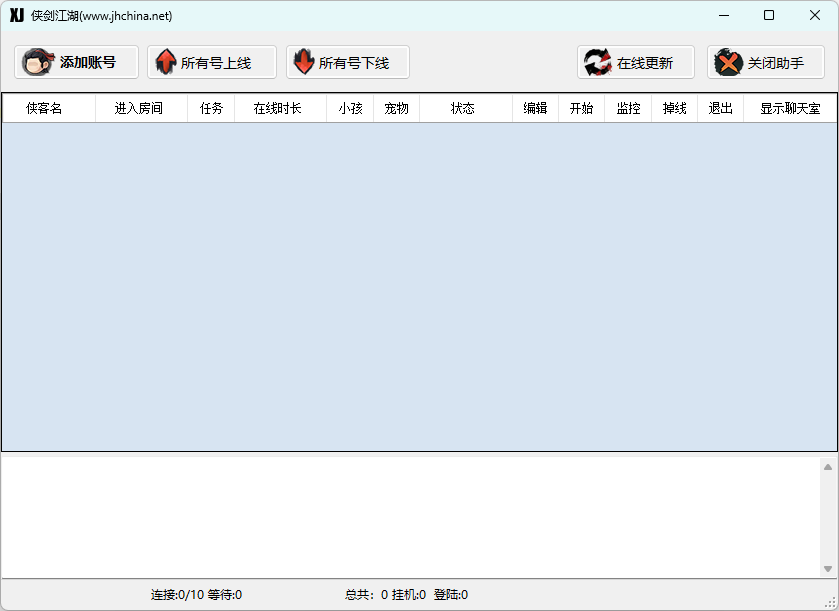Maximize the 侠剑江湖 window
839x611 pixels.
pyautogui.click(x=769, y=15)
